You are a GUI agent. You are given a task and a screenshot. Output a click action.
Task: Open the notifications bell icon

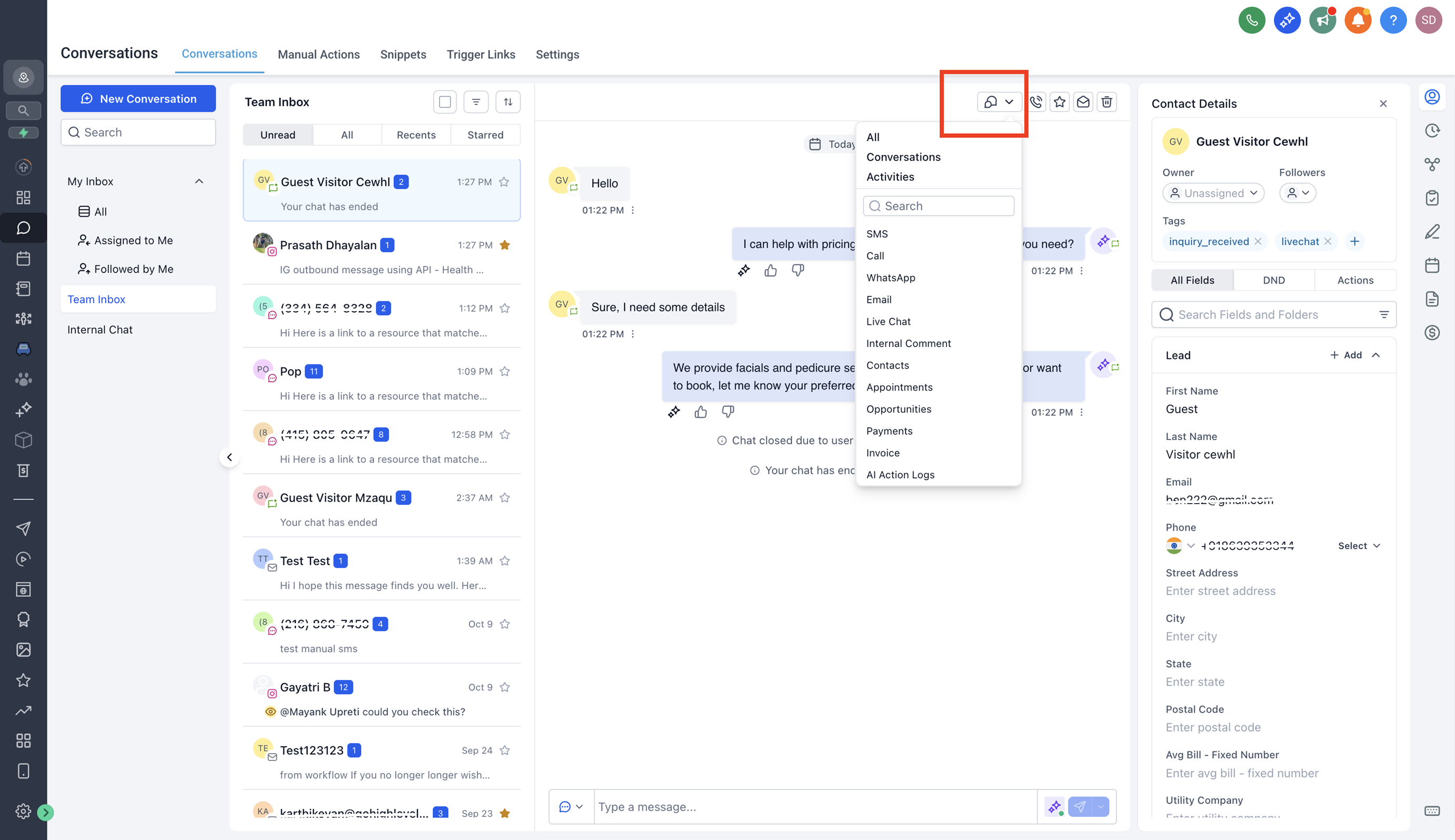(1358, 21)
